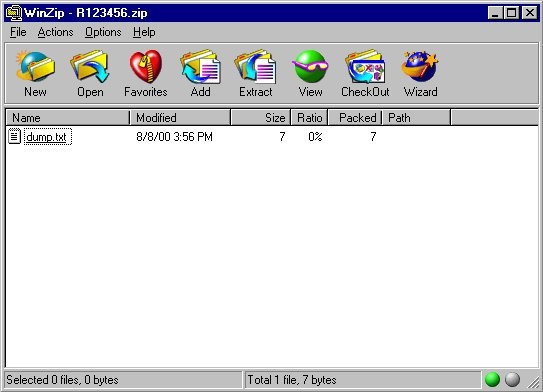543x392 pixels.
Task: Click the 0% ratio value
Action: pos(315,137)
